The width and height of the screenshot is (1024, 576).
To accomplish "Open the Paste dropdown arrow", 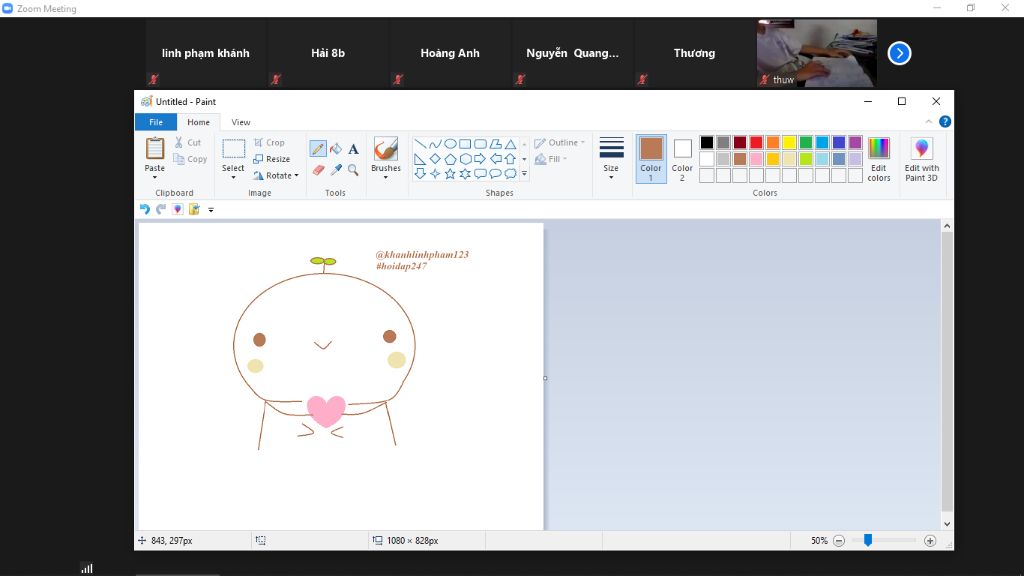I will coord(155,177).
